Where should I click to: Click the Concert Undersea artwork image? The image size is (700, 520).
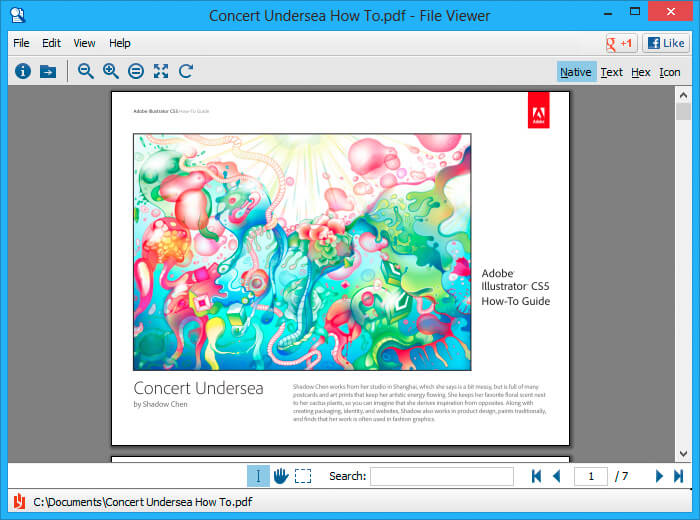(x=302, y=252)
